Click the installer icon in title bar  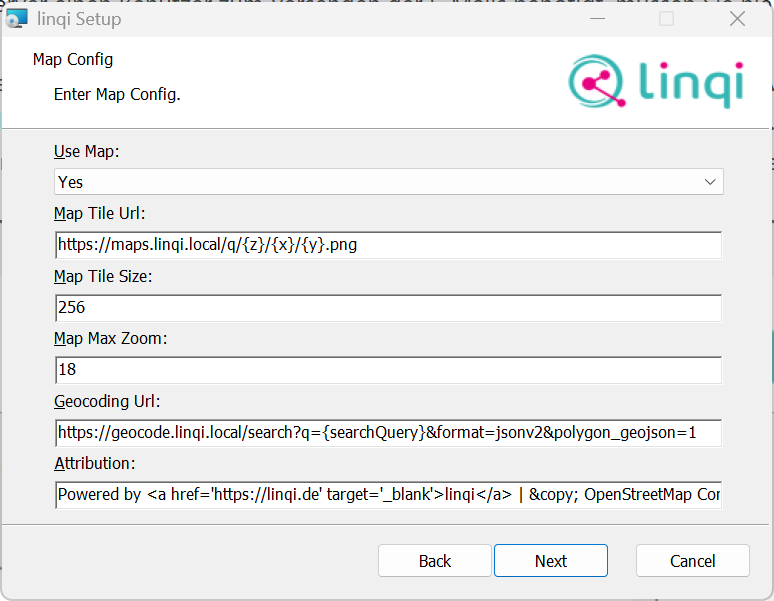click(x=17, y=18)
